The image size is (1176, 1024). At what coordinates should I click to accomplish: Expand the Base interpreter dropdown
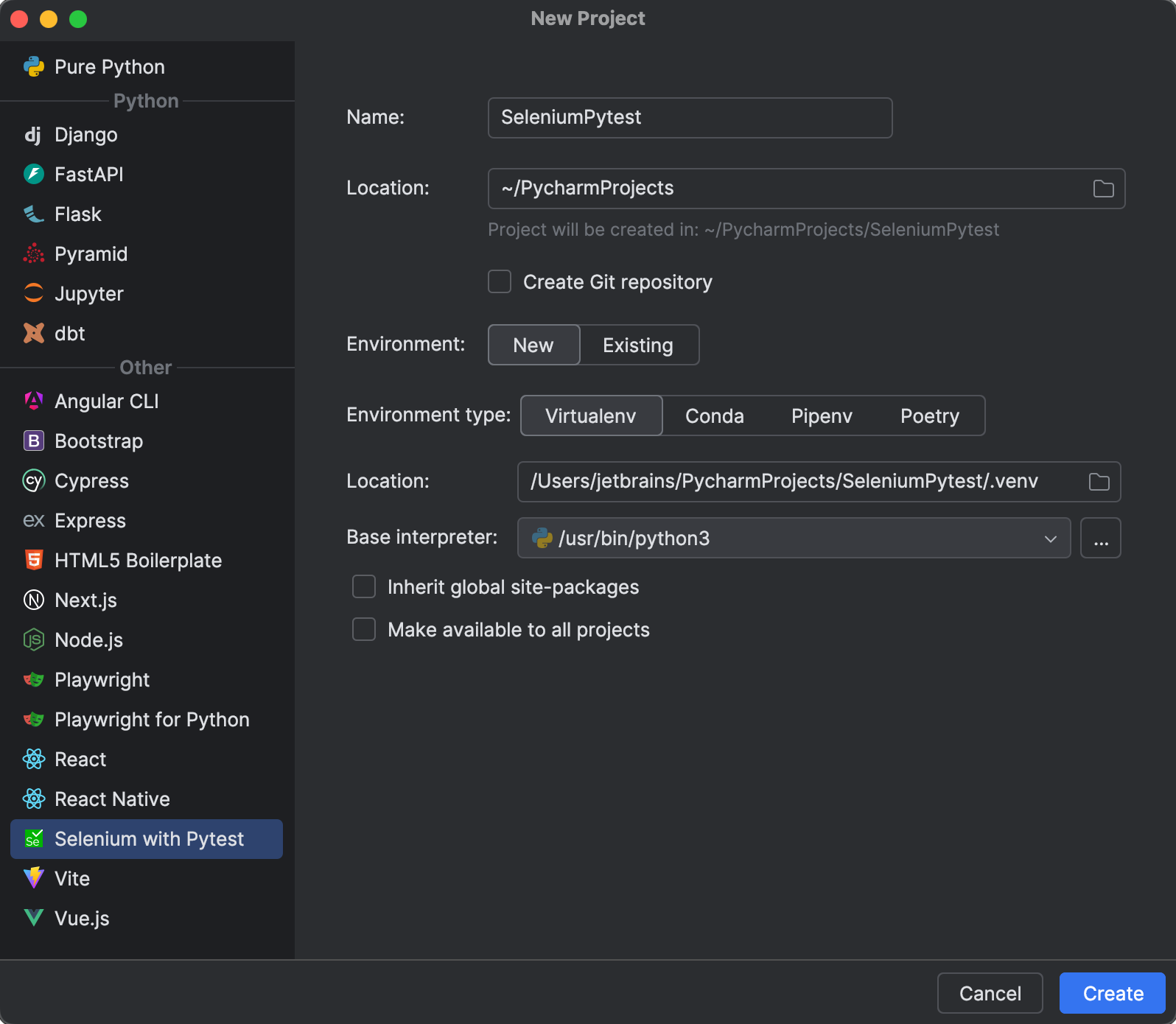pos(1050,539)
